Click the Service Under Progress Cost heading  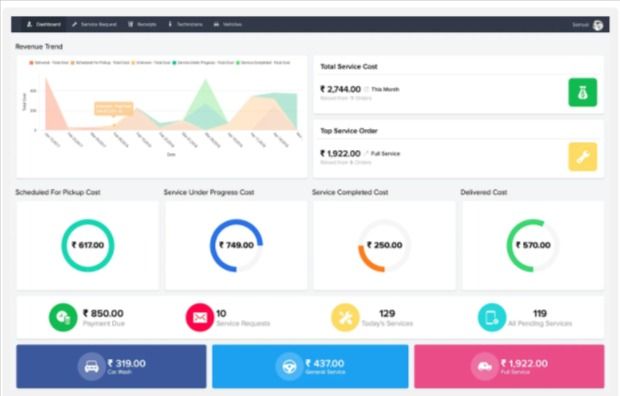[x=209, y=192]
